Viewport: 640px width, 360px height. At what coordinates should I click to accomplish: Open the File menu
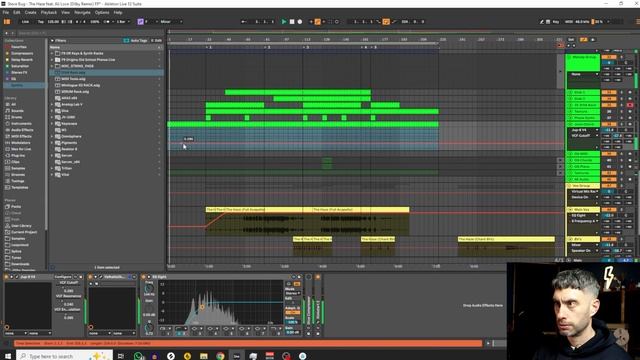coord(6,13)
